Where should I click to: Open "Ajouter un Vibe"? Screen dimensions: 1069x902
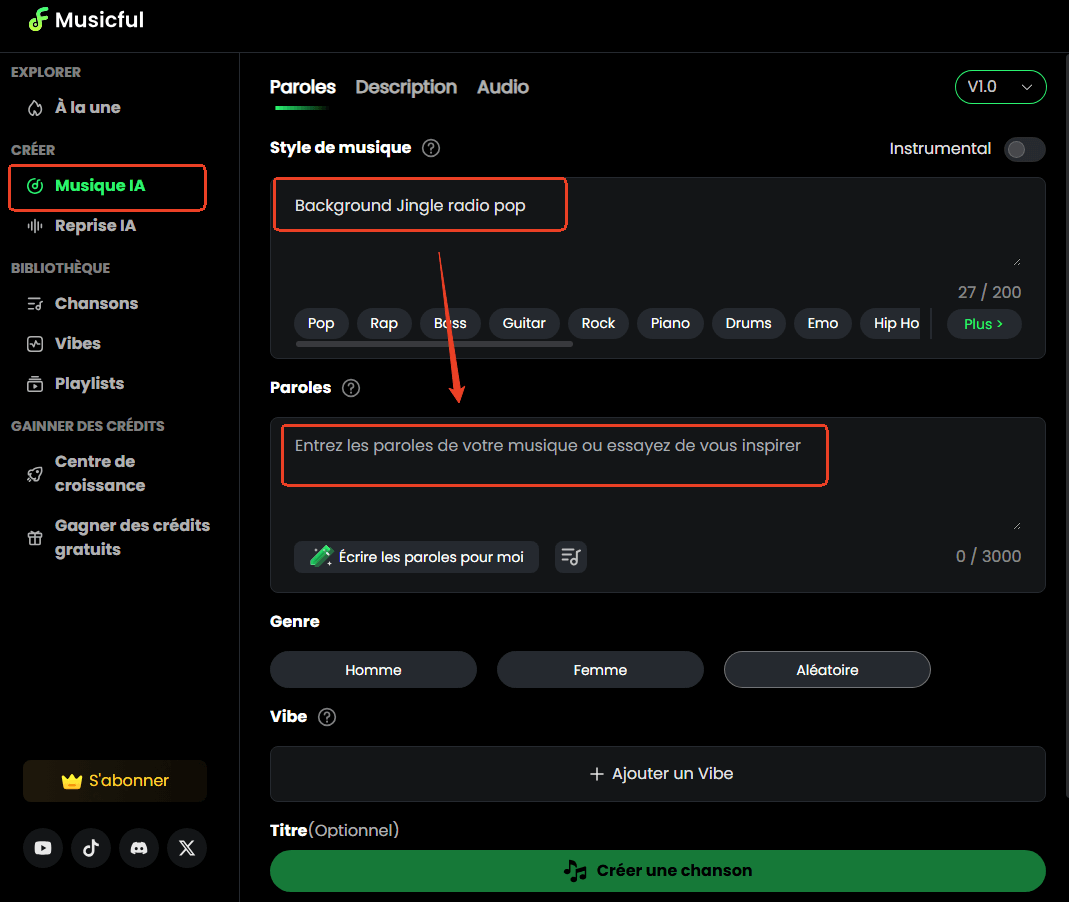pyautogui.click(x=658, y=773)
